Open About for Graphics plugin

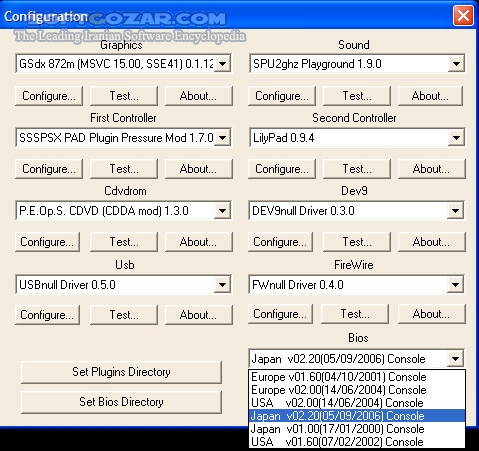tap(198, 96)
